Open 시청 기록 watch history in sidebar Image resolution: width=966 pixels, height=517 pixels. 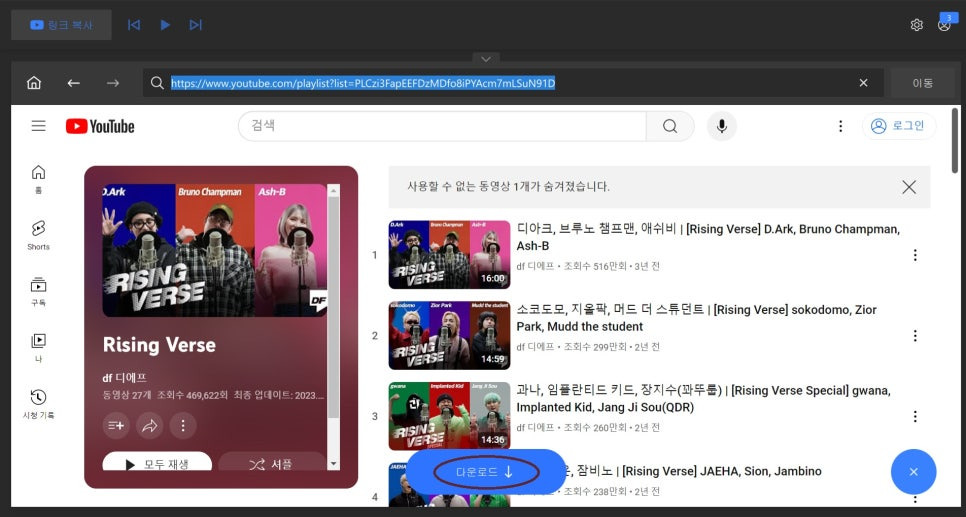click(38, 404)
